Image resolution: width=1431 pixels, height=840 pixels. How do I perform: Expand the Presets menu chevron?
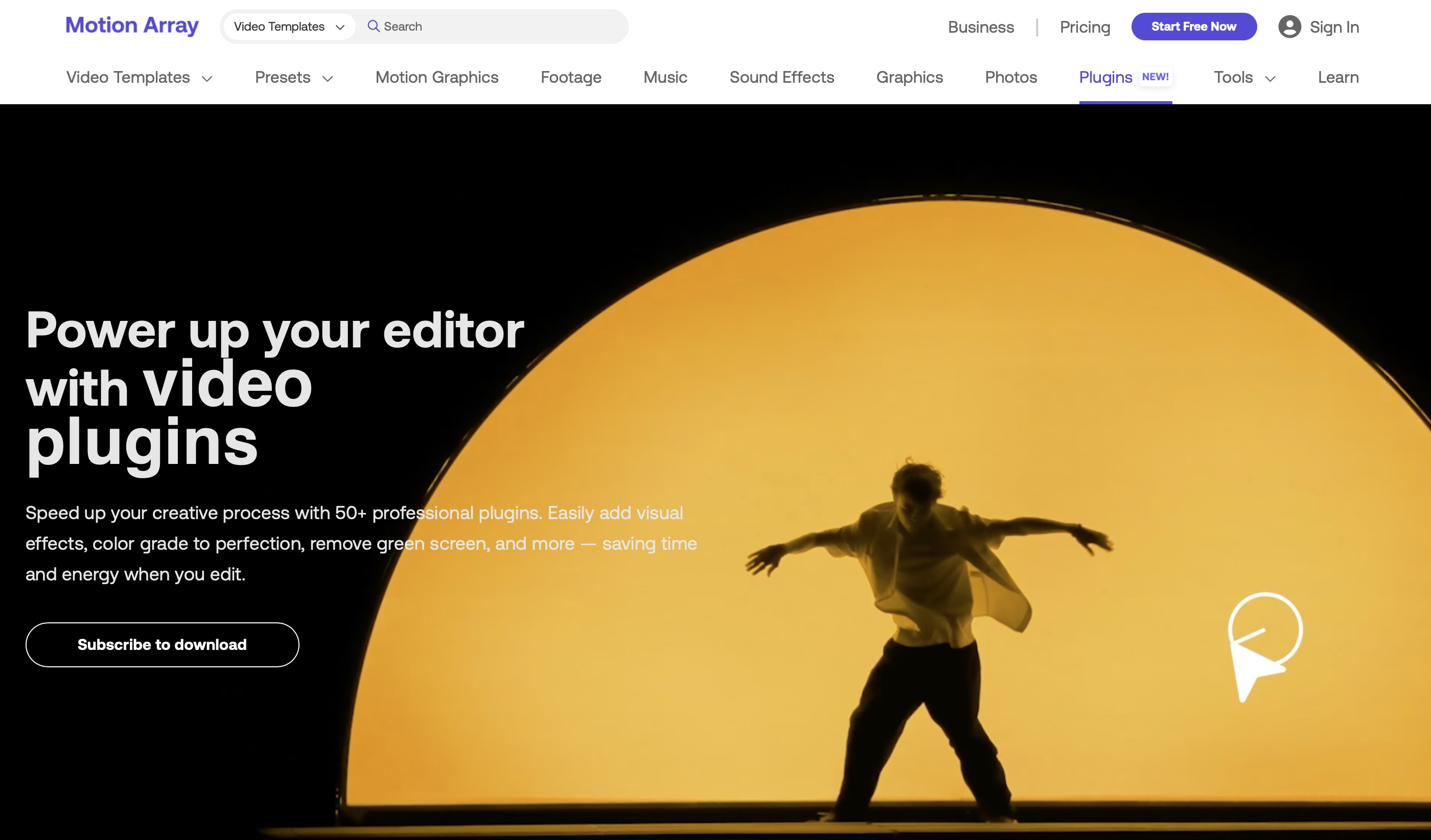(x=328, y=78)
